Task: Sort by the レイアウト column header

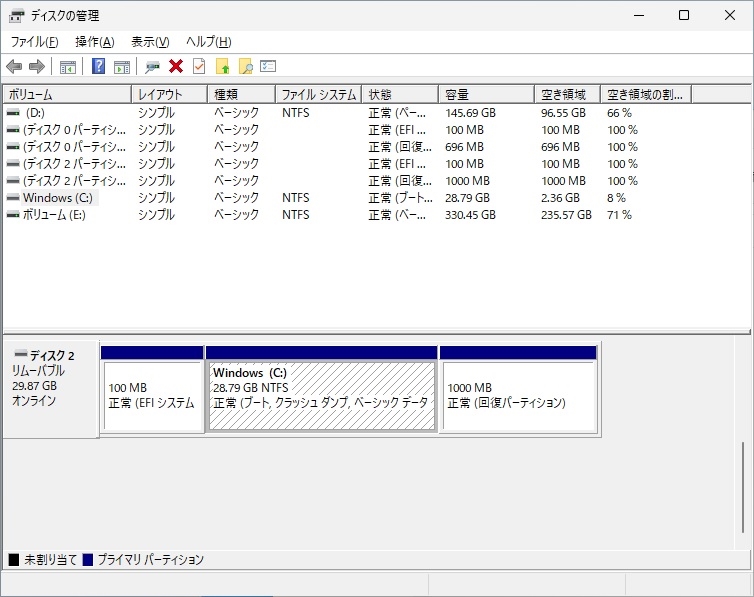Action: [x=169, y=95]
